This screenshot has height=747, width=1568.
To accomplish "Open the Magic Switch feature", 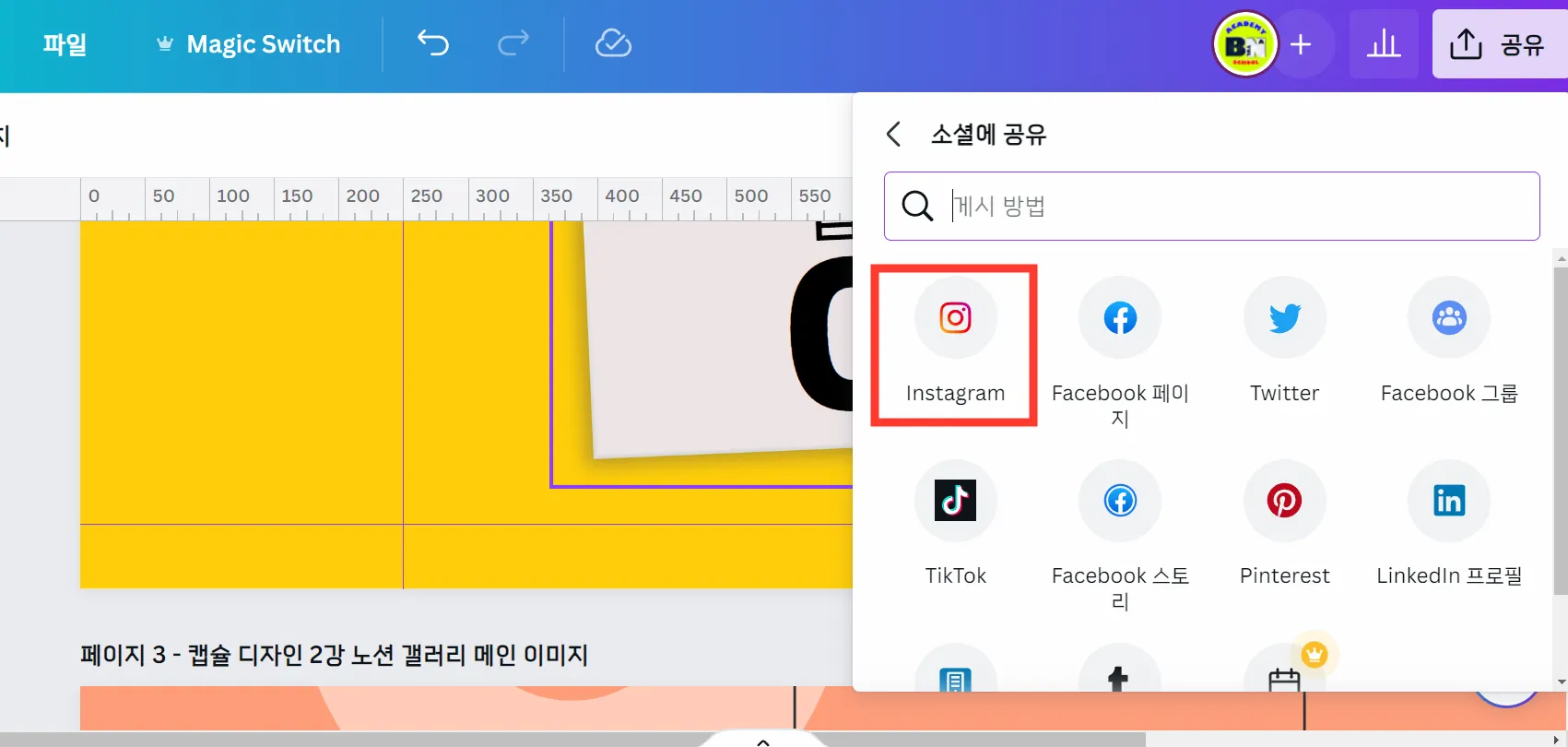I will (248, 44).
